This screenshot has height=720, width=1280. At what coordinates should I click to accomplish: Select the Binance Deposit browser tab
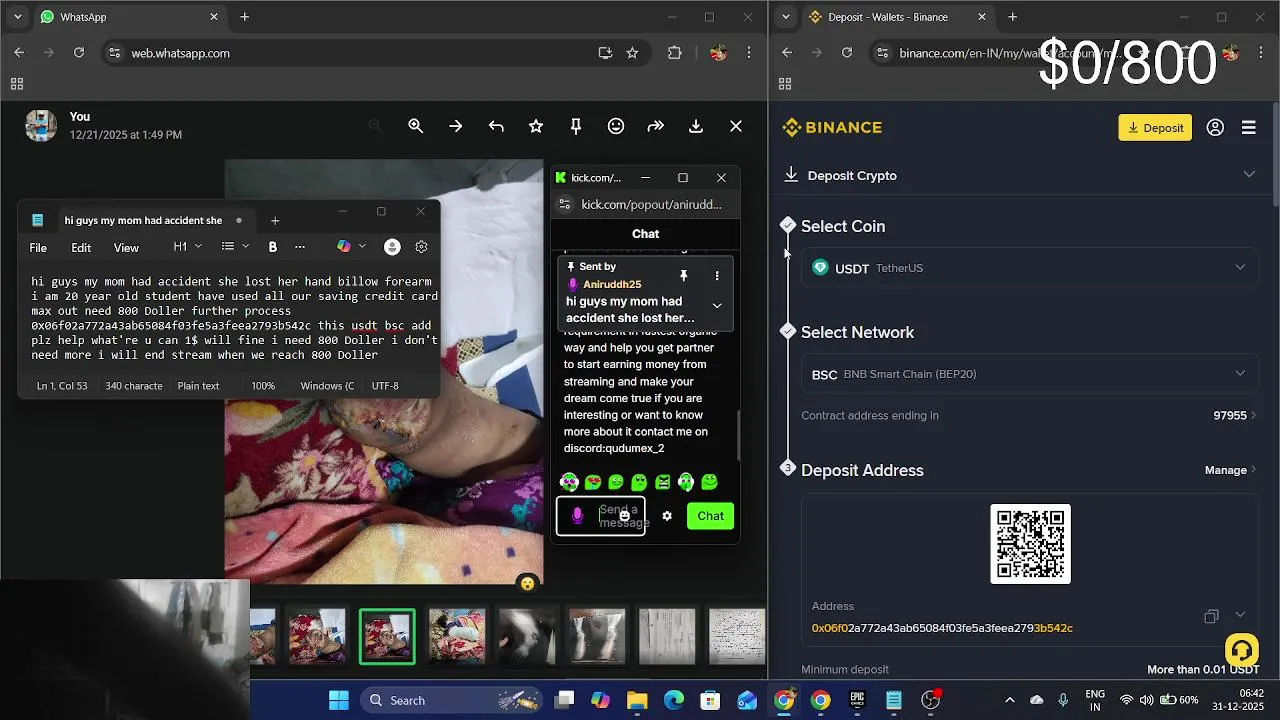point(897,17)
